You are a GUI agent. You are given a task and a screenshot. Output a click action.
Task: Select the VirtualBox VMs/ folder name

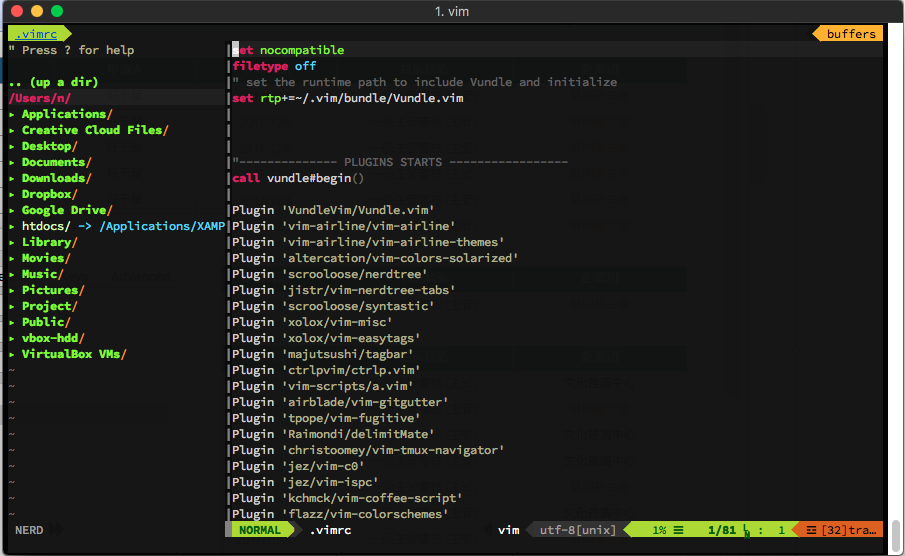pyautogui.click(x=74, y=354)
